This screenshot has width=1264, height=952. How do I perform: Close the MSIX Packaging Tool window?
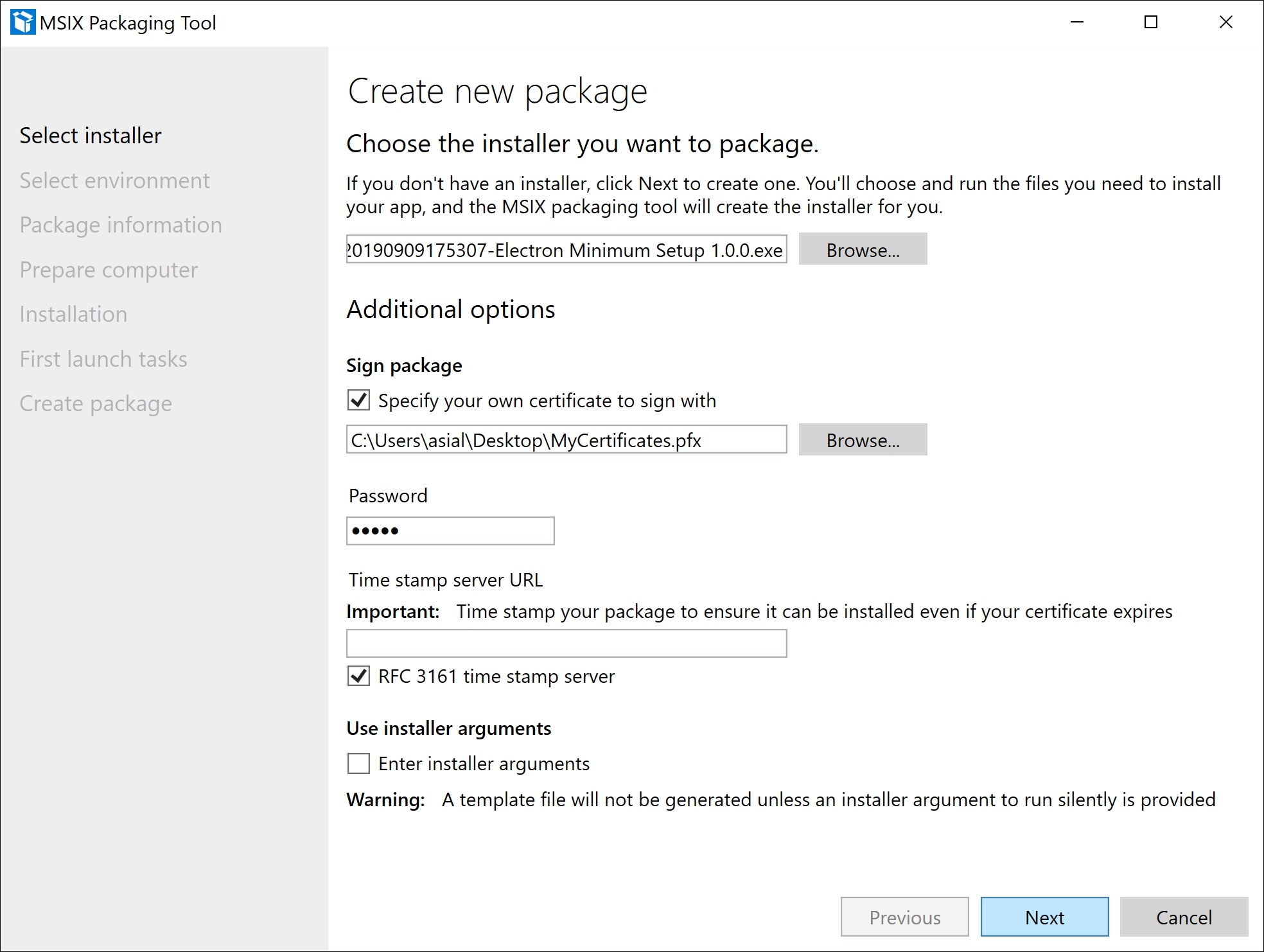click(x=1225, y=22)
